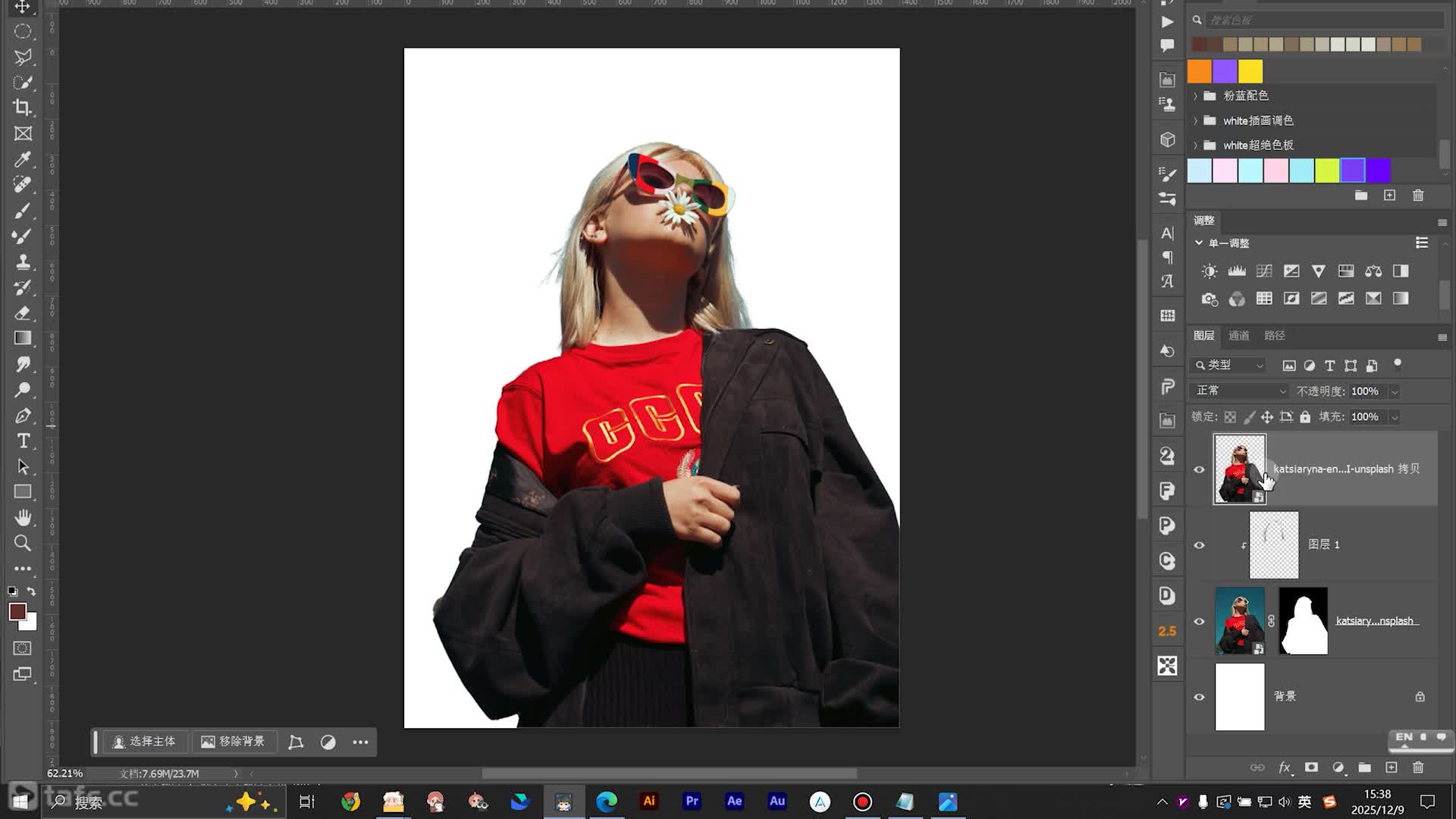Add layer style fx icon
Screen dimensions: 1456x819
tap(1285, 767)
